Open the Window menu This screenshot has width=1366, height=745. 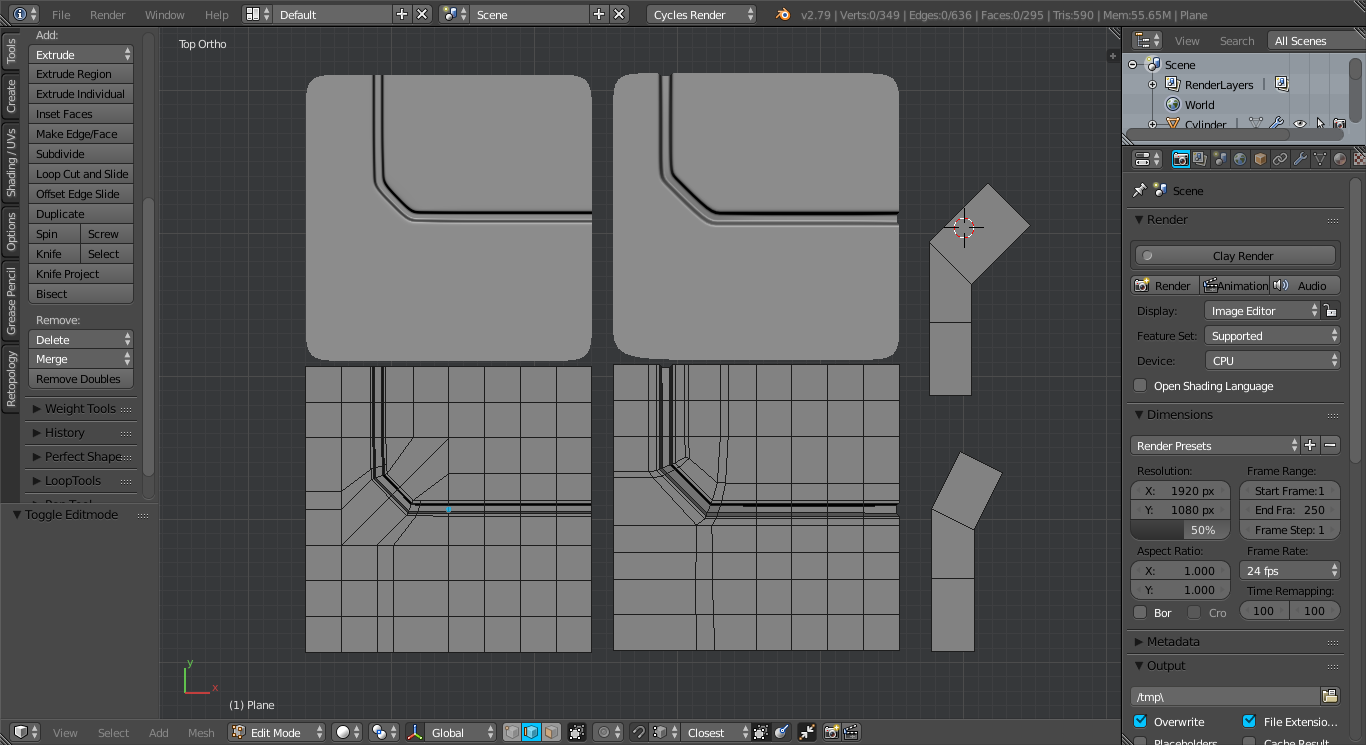[x=164, y=15]
